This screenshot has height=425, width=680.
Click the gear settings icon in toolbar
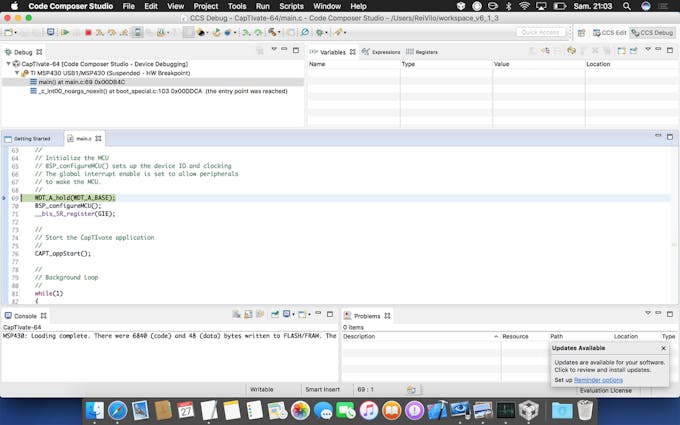pos(320,33)
